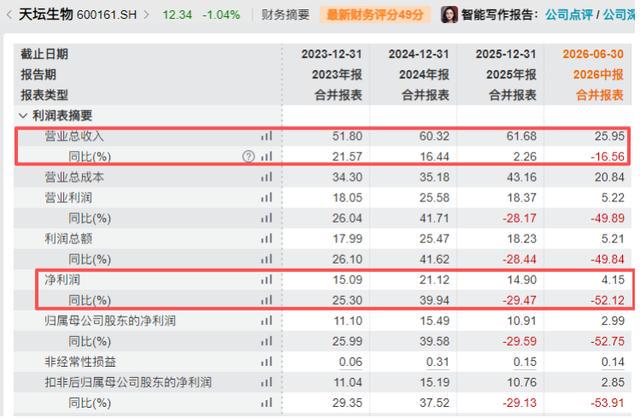Click the total profit growth value -28.44
The width and height of the screenshot is (640, 418).
coord(519,259)
